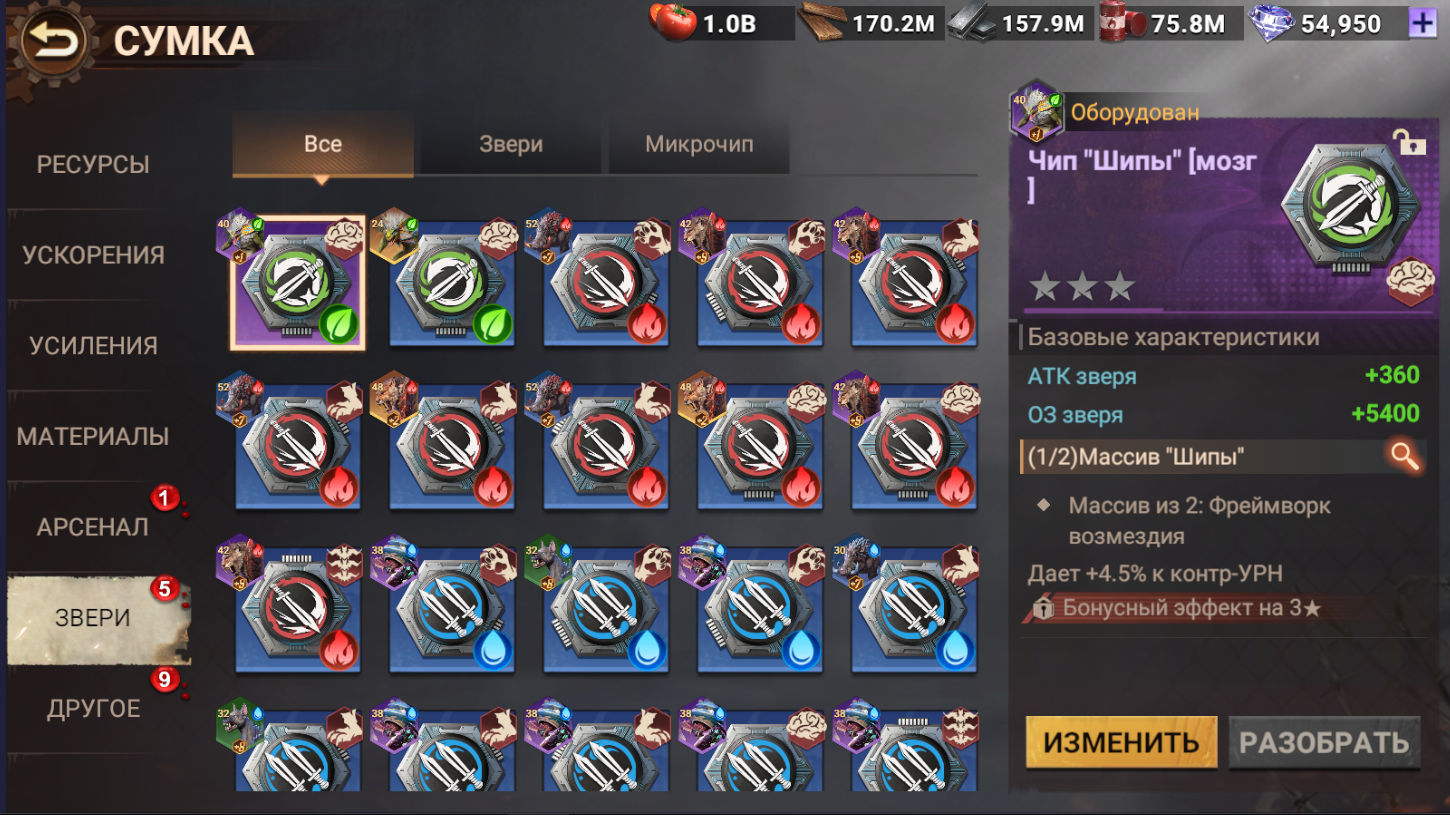1450x815 pixels.
Task: Open the Арсенал category in sidebar
Action: tap(93, 526)
